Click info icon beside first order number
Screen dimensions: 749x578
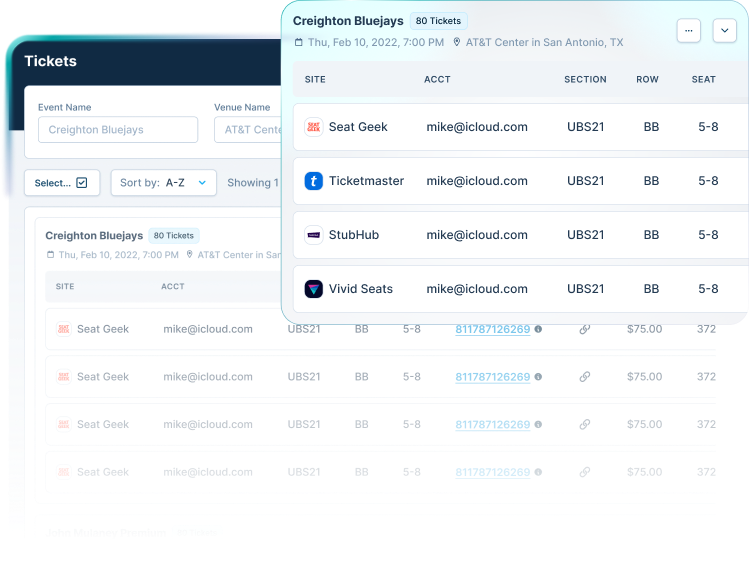pyautogui.click(x=538, y=329)
